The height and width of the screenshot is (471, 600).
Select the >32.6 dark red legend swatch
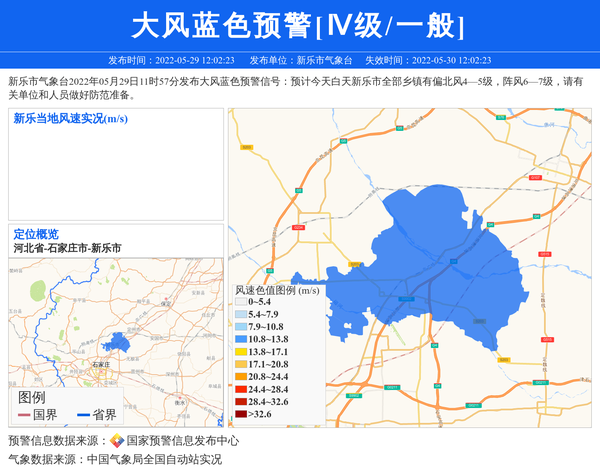click(x=240, y=414)
